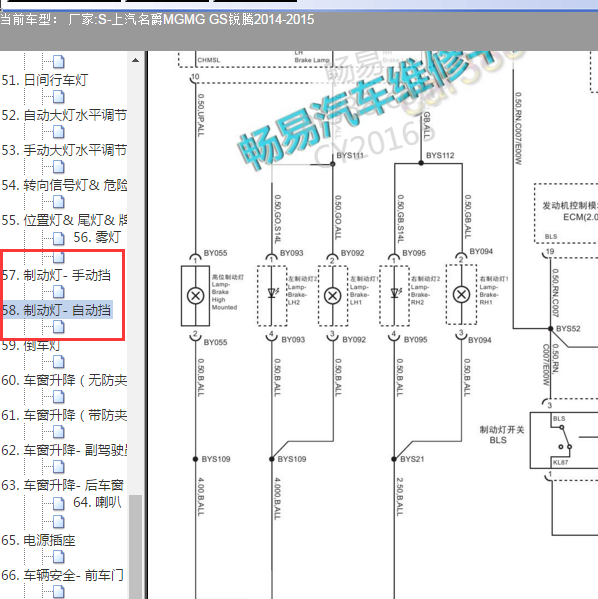Click the Lamp-Brake-RH1 bulb symbol
Screen dimensions: 598x599
(461, 295)
